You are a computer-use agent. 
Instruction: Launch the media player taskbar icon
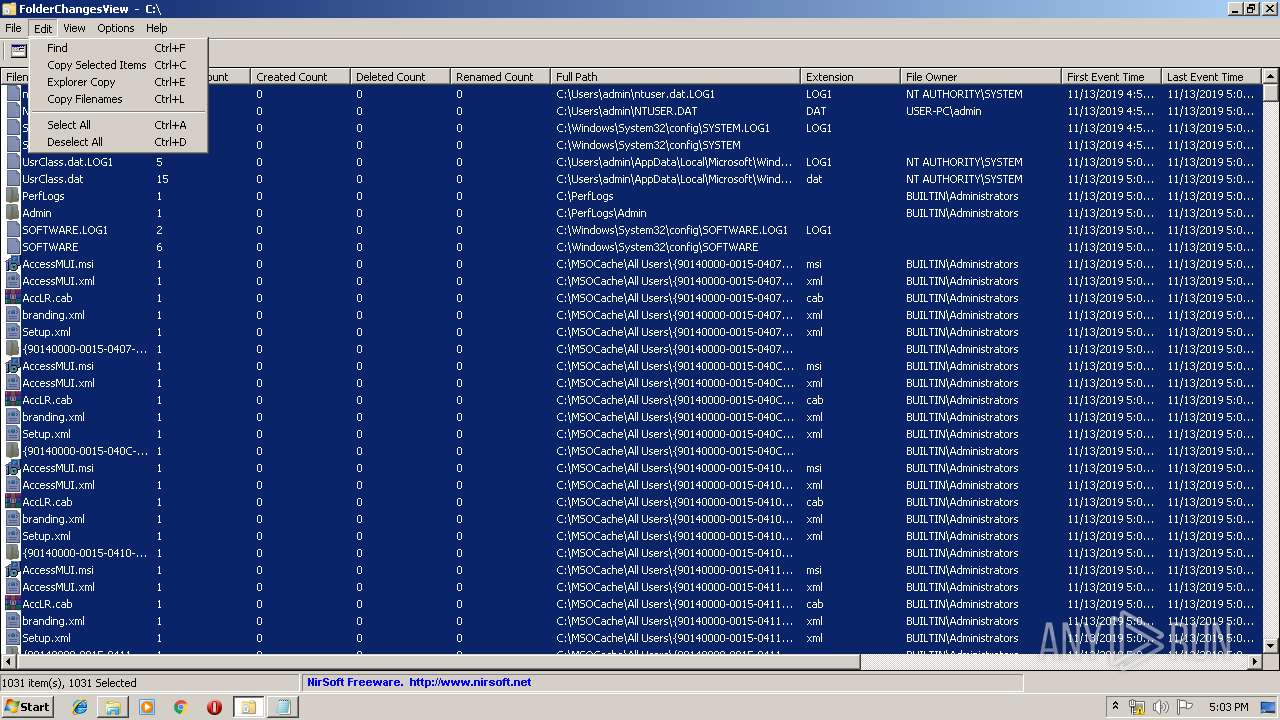click(x=147, y=707)
